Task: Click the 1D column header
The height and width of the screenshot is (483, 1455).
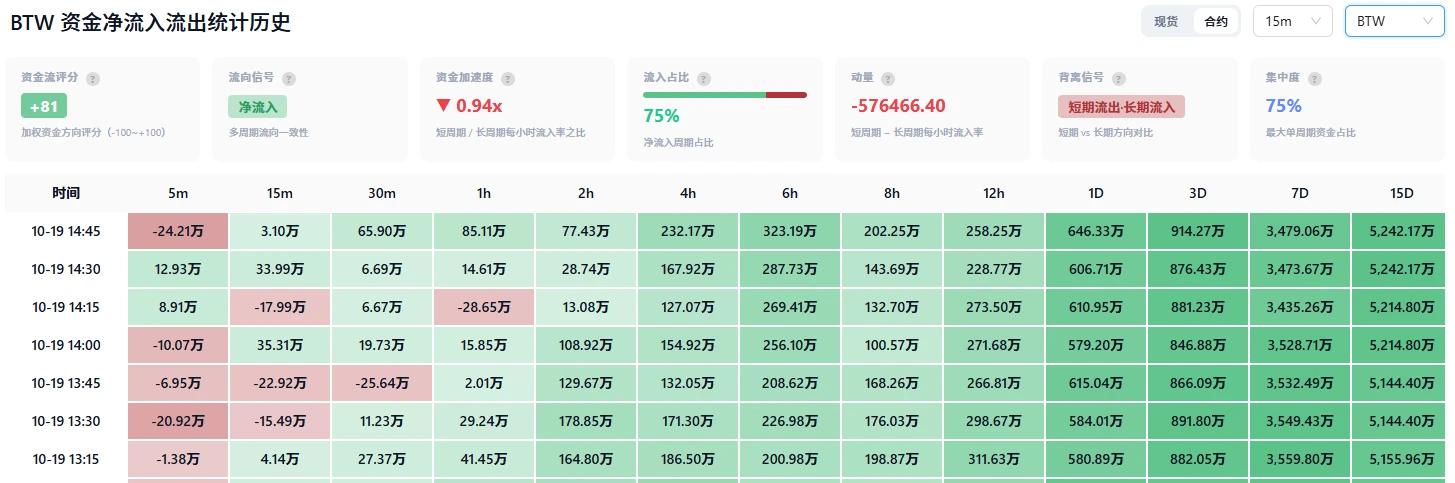Action: click(x=1096, y=193)
